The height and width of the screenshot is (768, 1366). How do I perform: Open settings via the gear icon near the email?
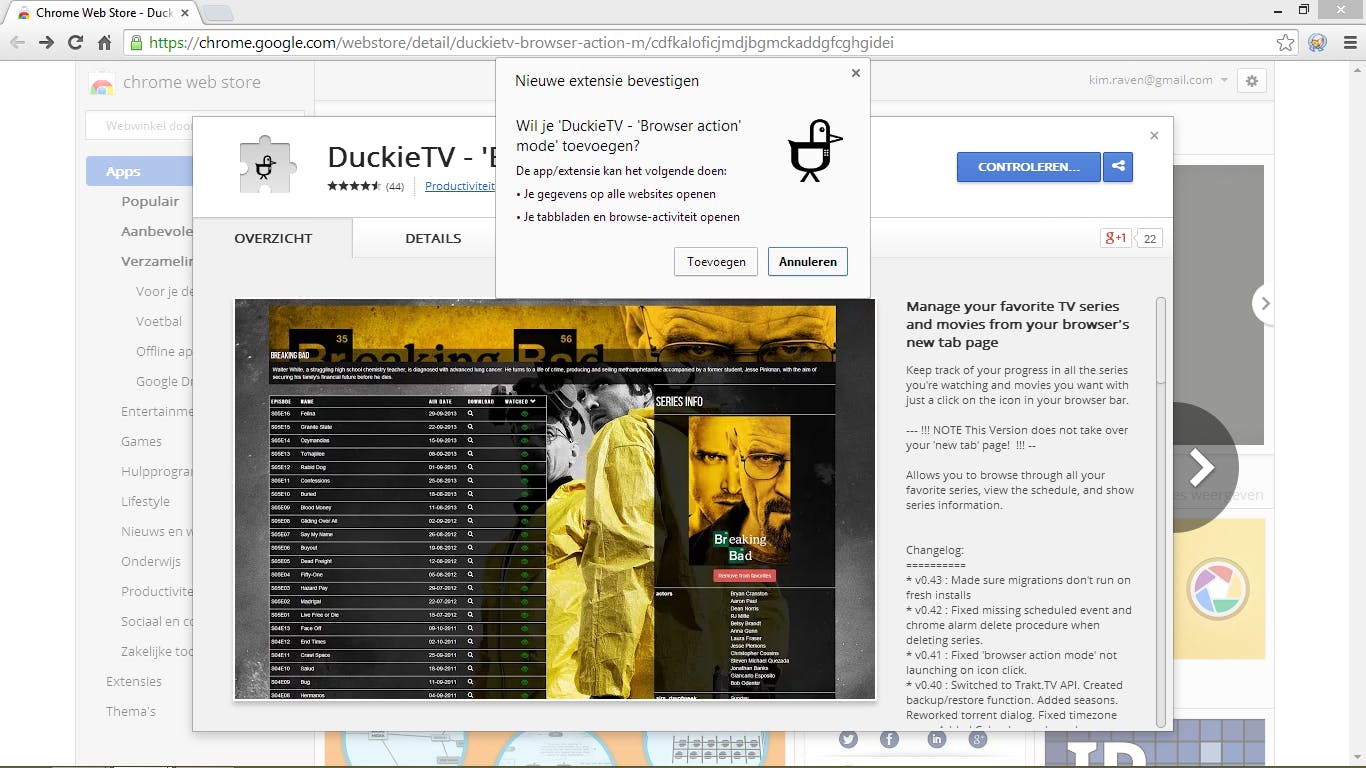click(x=1251, y=80)
